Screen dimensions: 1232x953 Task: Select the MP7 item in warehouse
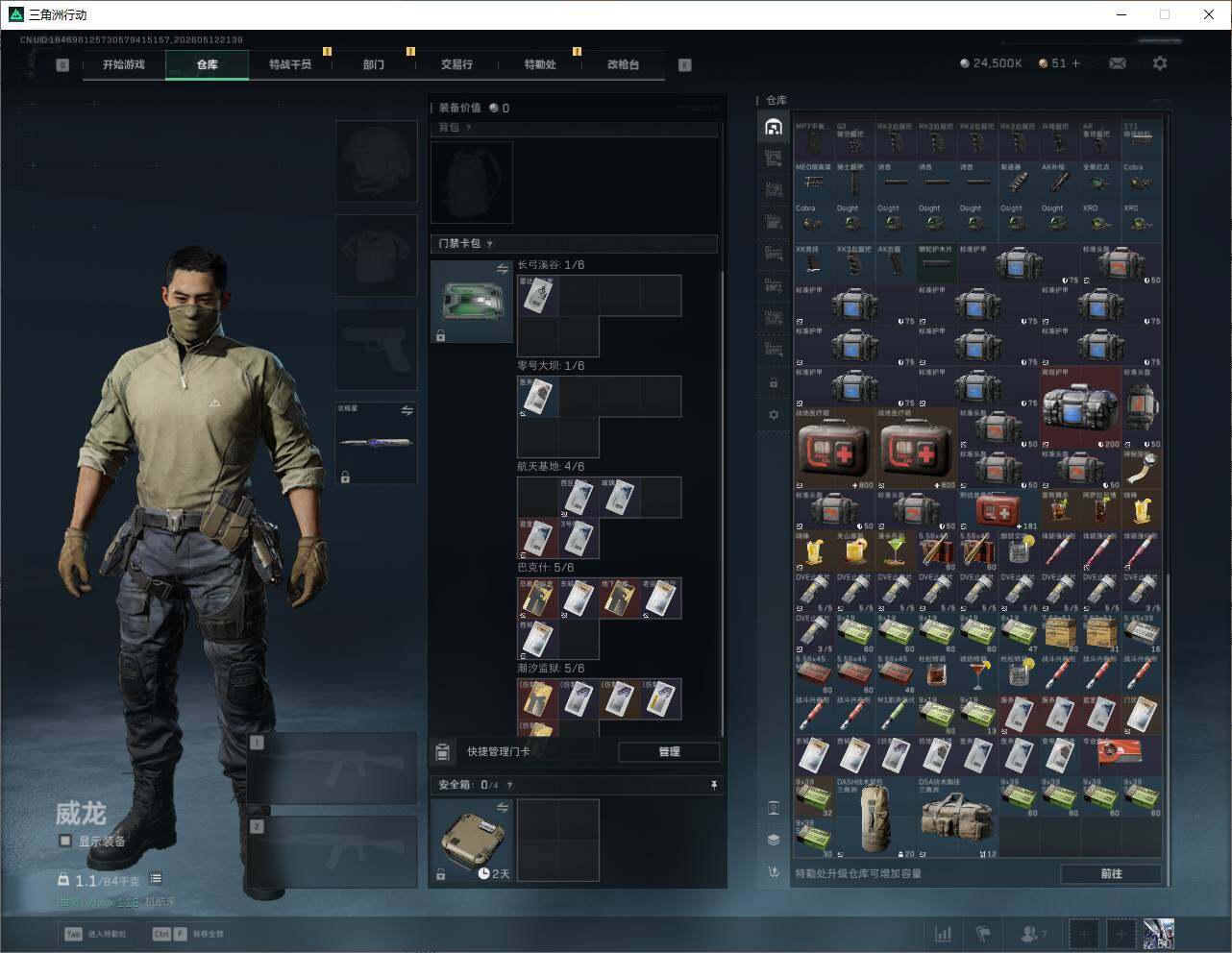tap(814, 140)
